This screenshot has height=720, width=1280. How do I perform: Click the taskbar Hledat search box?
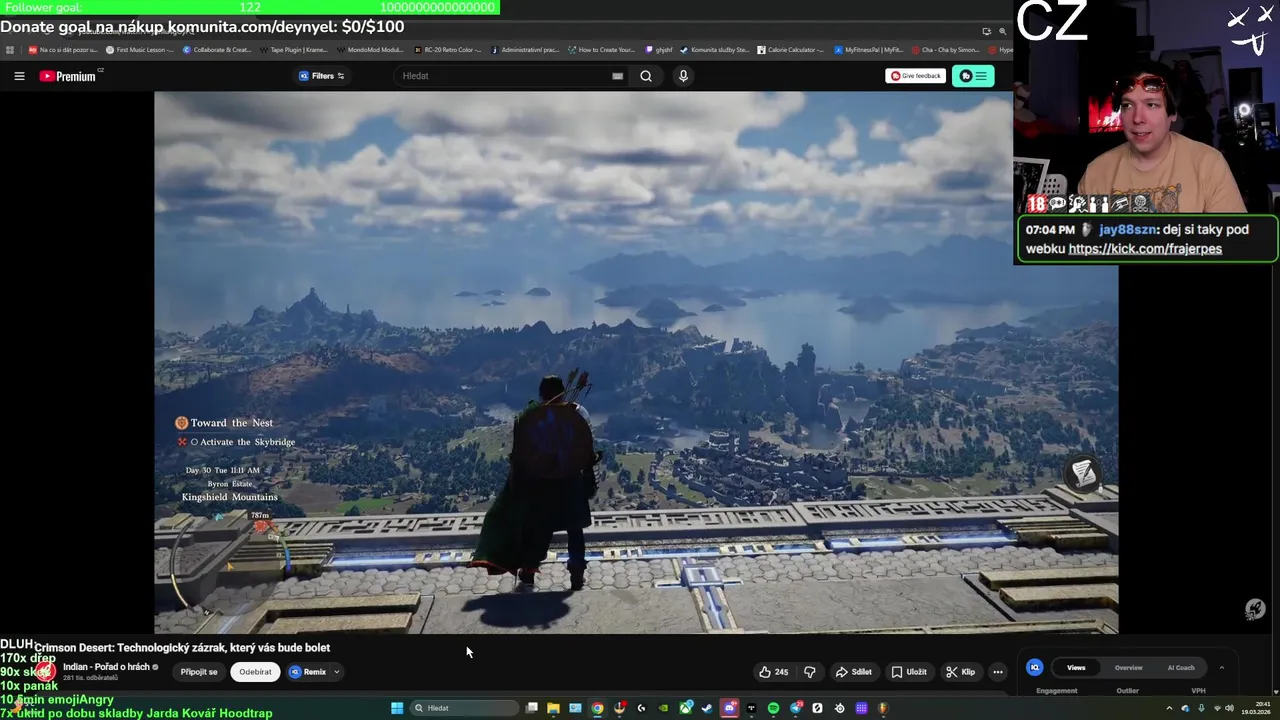tap(464, 708)
